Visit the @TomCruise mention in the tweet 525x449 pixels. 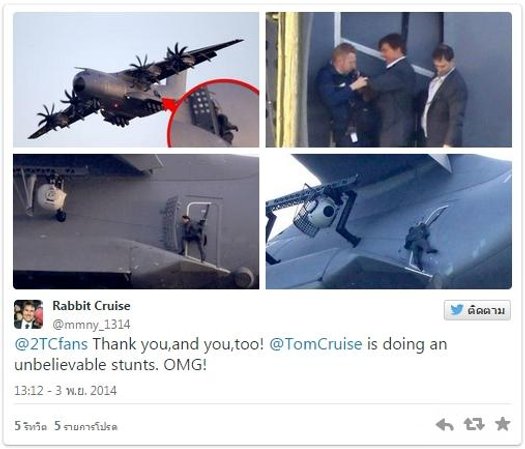pos(316,344)
